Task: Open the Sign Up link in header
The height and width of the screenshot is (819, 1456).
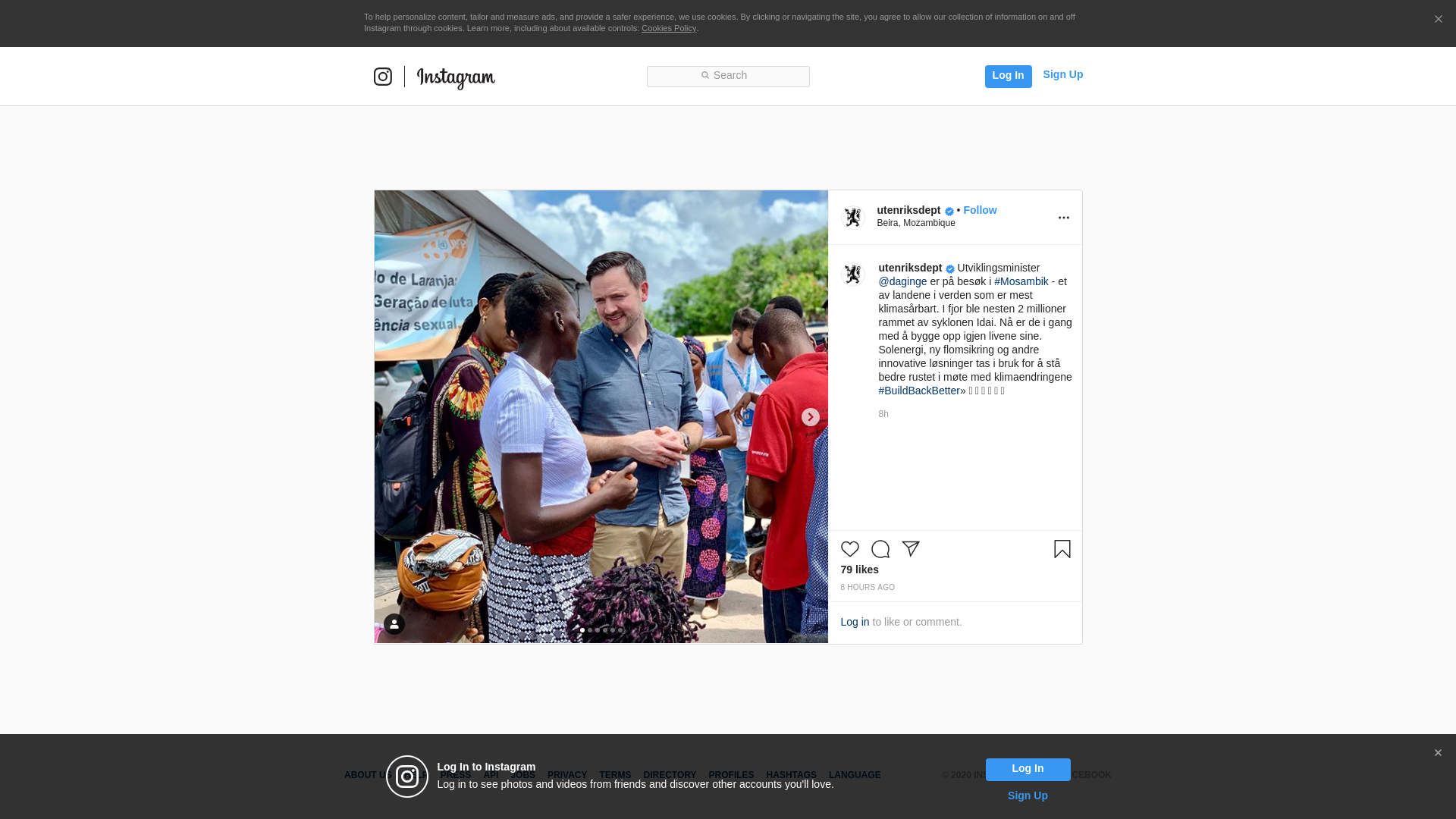Action: [x=1062, y=74]
